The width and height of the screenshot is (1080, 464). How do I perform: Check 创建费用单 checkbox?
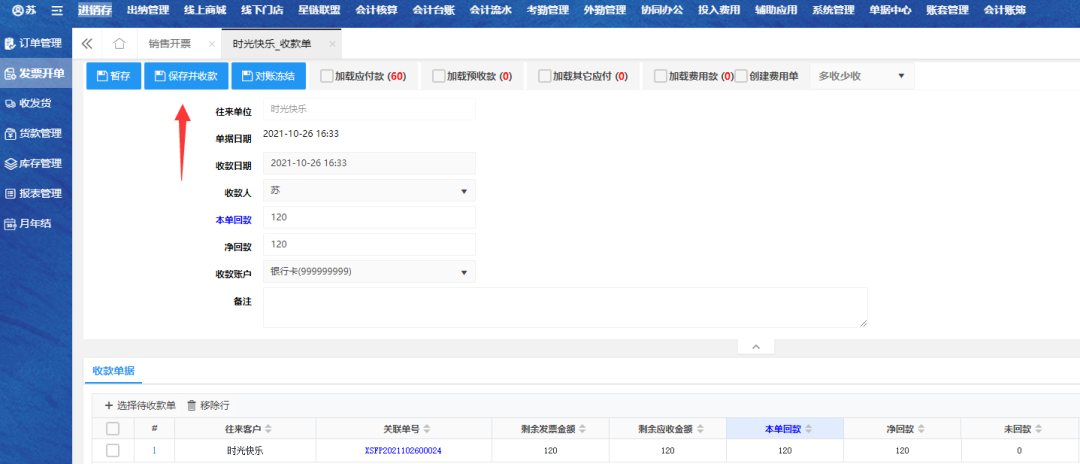coord(741,76)
